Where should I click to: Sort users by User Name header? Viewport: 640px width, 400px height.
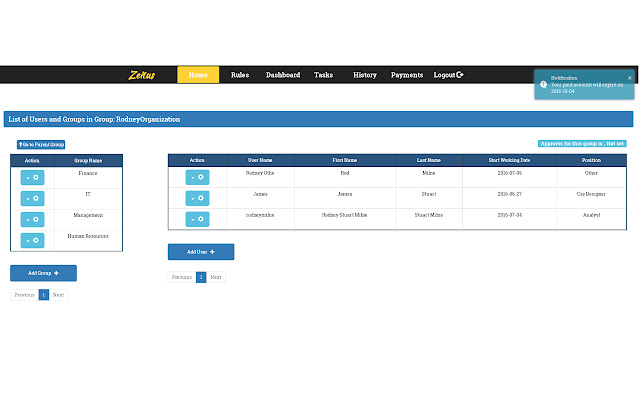tap(260, 160)
